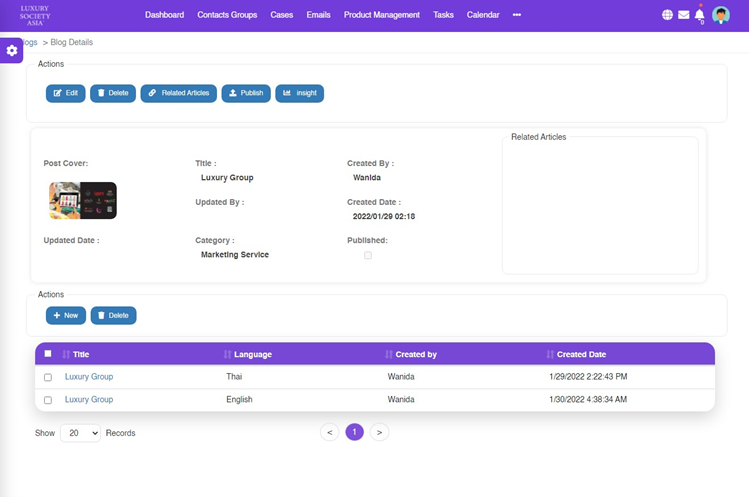Screen dimensions: 749x497
Task: Click the Publish upload button
Action: (246, 93)
